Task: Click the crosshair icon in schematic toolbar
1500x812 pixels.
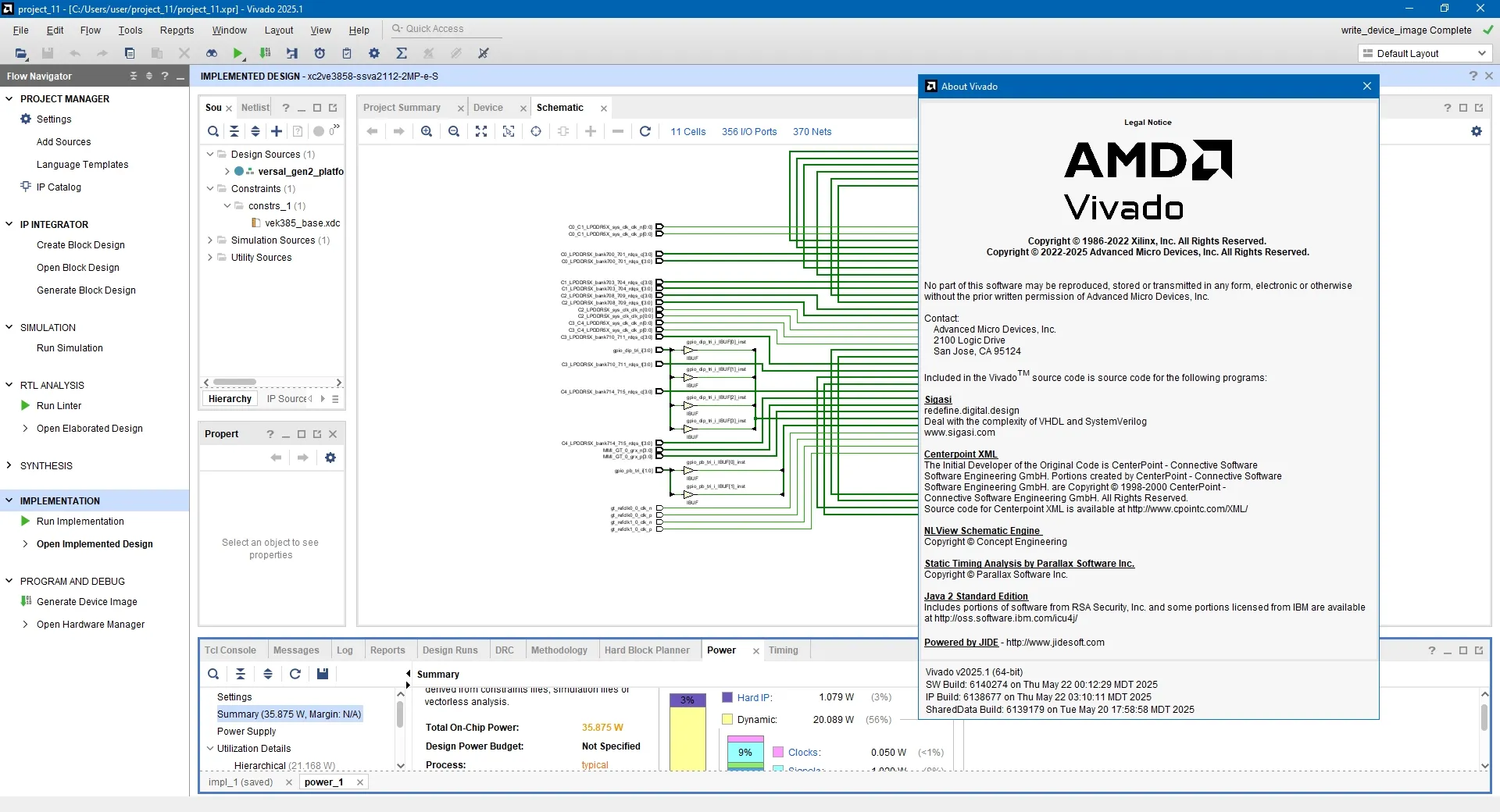Action: [x=536, y=131]
